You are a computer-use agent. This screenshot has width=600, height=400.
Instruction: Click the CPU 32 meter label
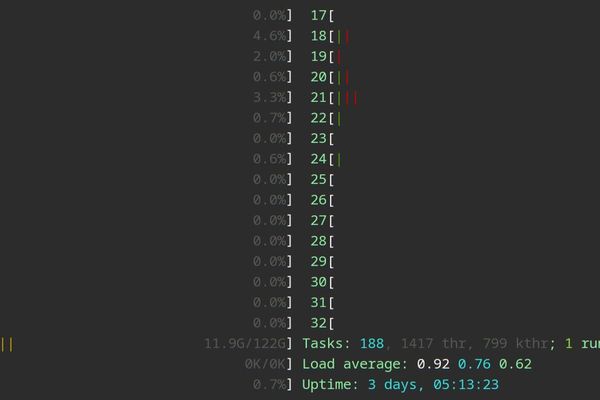pyautogui.click(x=320, y=323)
